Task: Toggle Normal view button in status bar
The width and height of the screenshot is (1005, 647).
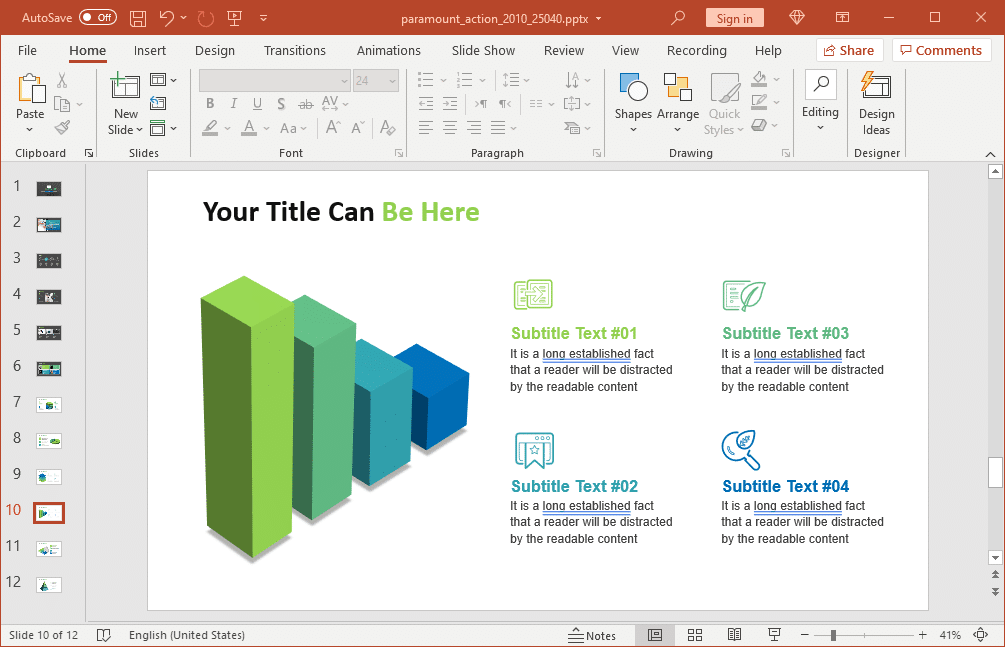Action: [655, 635]
